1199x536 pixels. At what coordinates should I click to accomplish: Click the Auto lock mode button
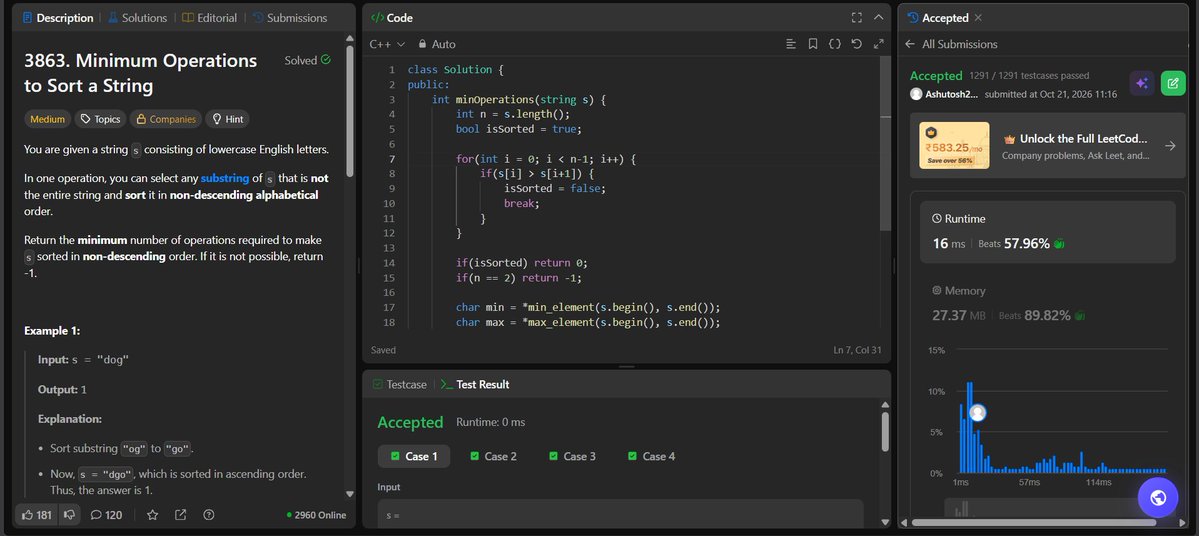[437, 44]
